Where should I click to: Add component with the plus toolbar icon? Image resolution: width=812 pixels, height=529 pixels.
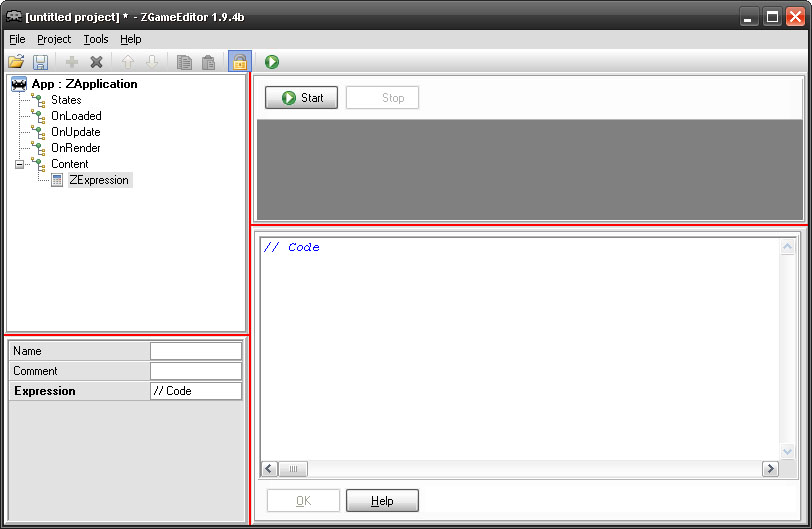72,62
